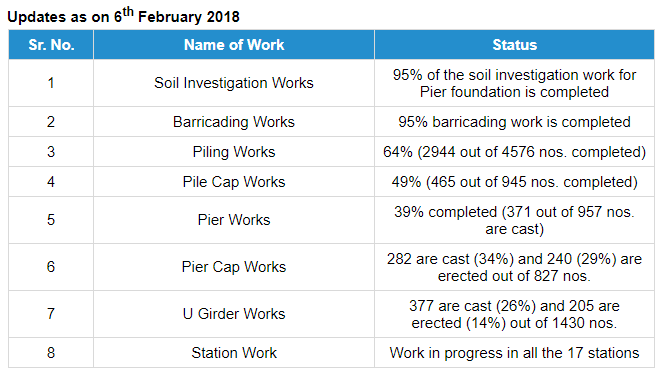Click the 39% completed pier status
The image size is (664, 377).
515,220
